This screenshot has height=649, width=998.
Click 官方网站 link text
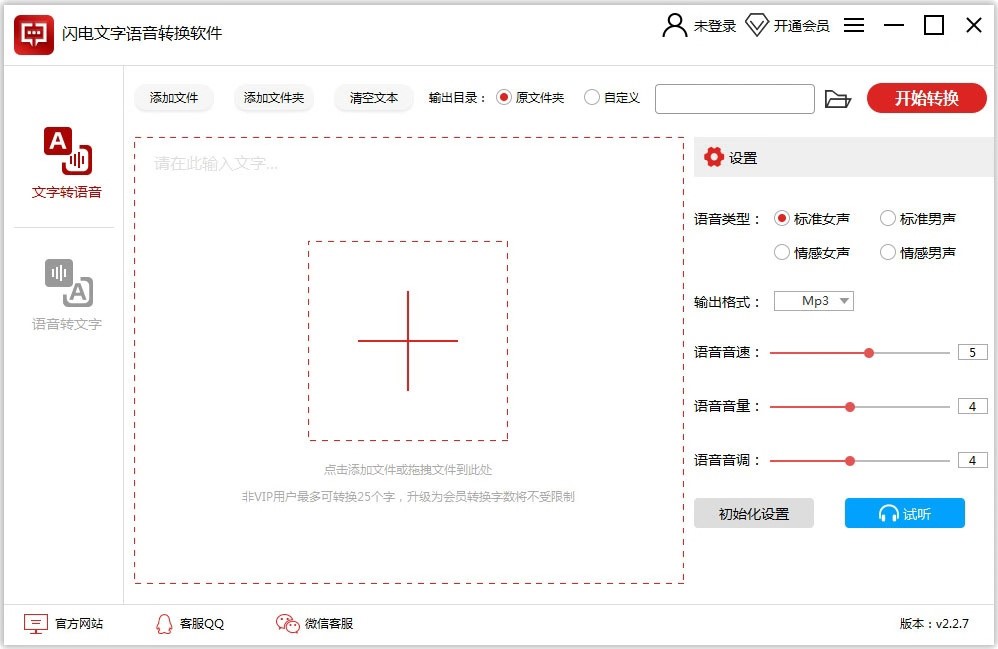pos(79,624)
